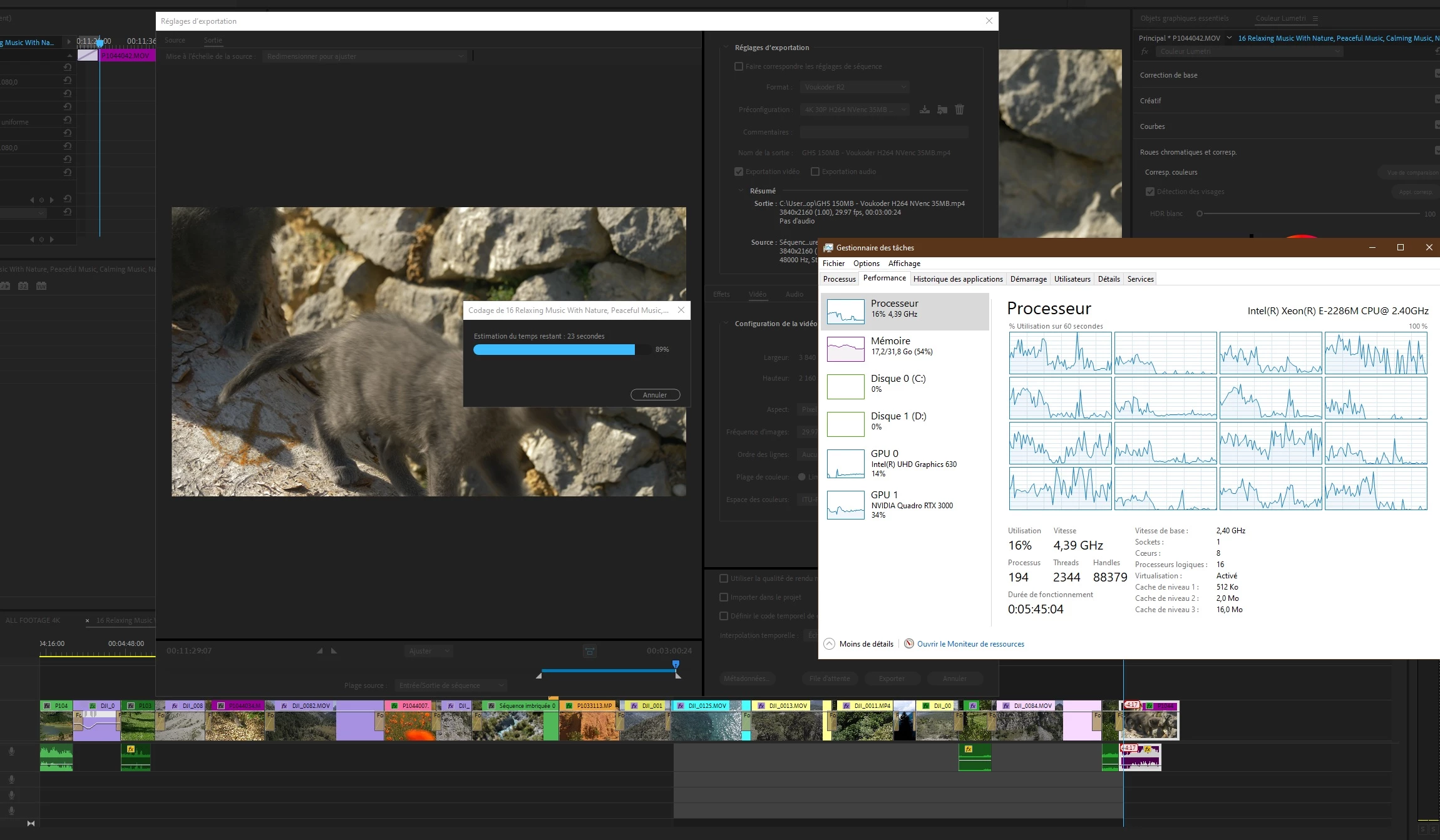Enable Exportation audio checkbox
The image size is (1440, 840).
click(x=815, y=172)
